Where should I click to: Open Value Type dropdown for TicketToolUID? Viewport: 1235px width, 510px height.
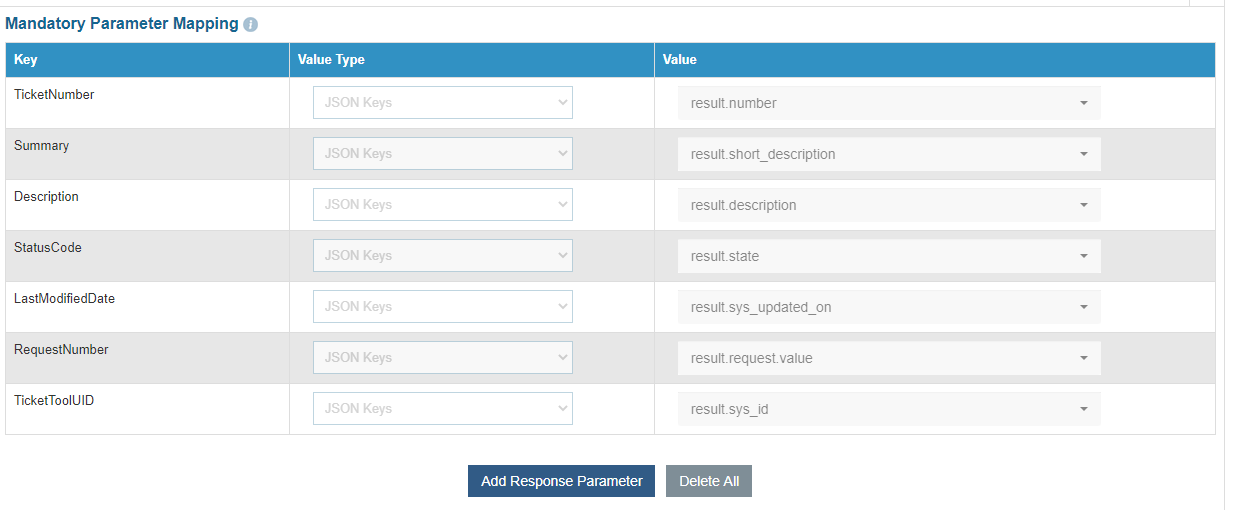pos(442,409)
